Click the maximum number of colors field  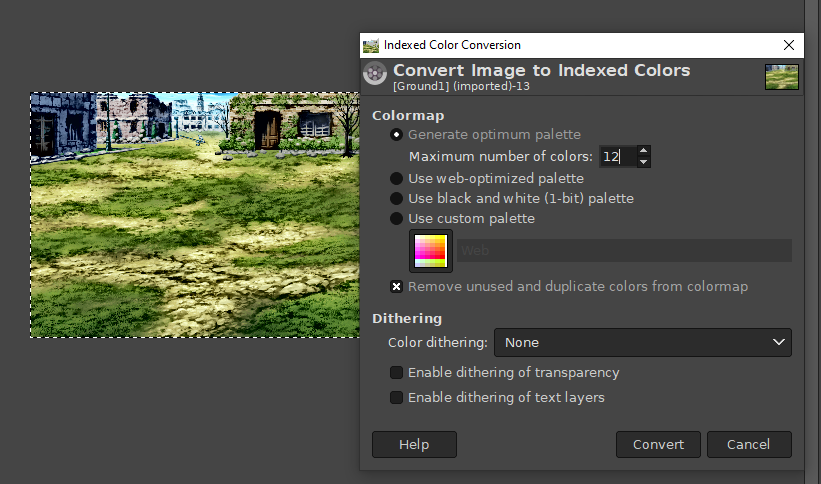618,157
